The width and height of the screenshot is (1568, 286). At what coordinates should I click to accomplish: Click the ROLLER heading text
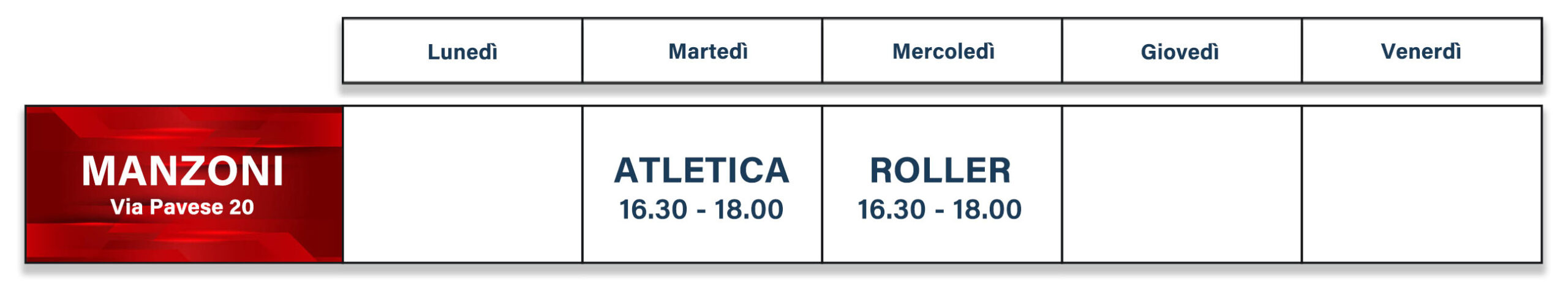point(940,170)
